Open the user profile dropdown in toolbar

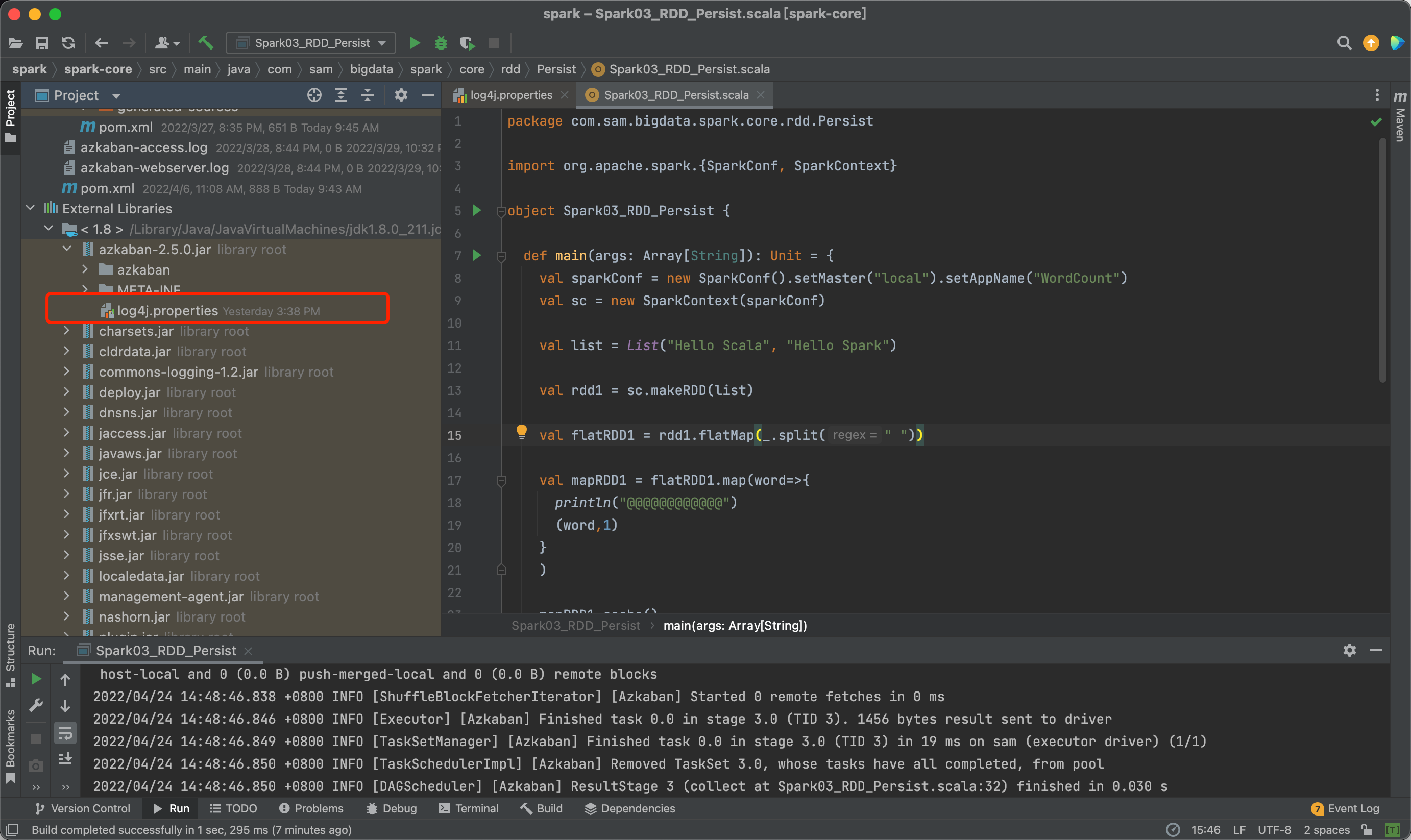(167, 43)
